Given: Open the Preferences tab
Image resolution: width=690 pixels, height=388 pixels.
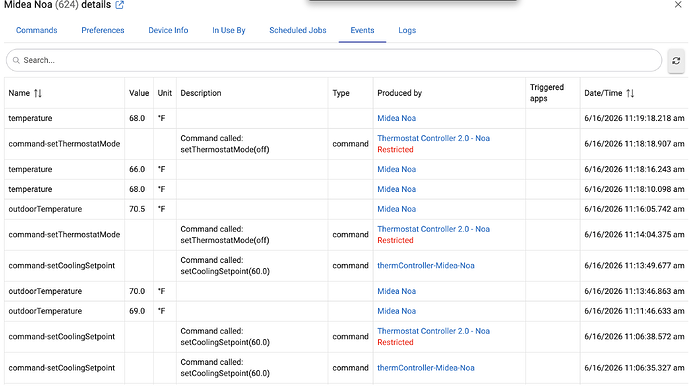Looking at the screenshot, I should pos(103,30).
